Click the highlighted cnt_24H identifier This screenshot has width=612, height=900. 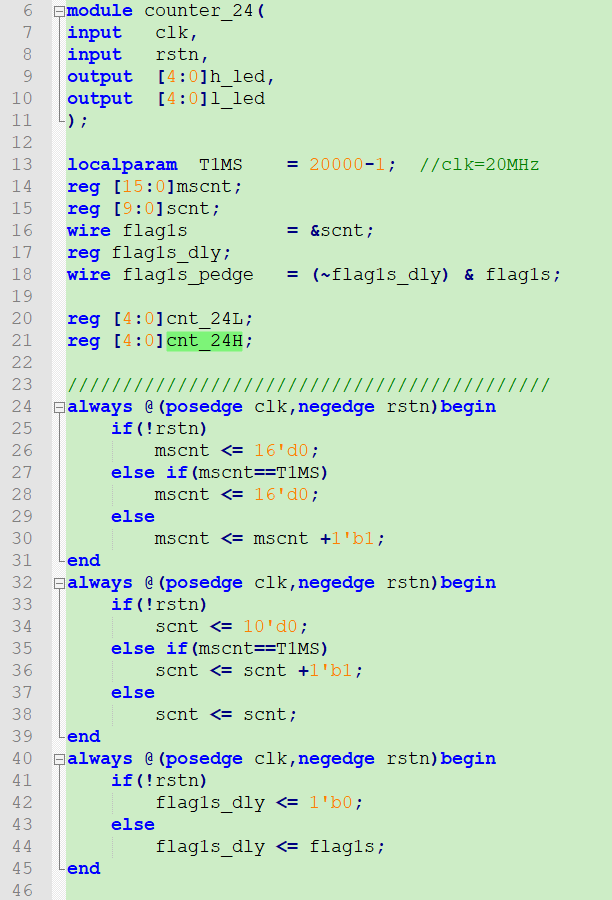[209, 341]
